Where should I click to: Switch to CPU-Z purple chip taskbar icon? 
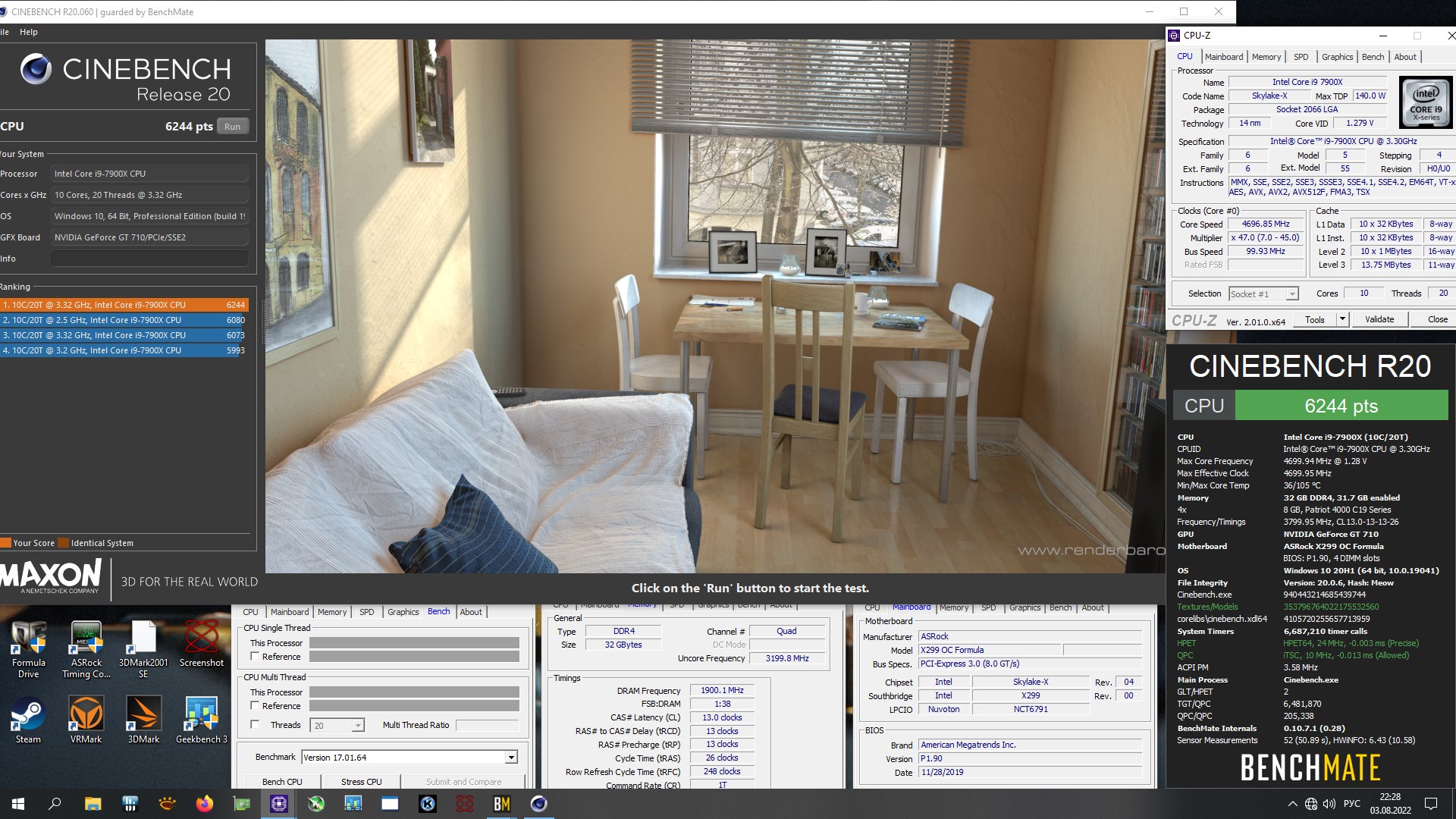point(278,804)
